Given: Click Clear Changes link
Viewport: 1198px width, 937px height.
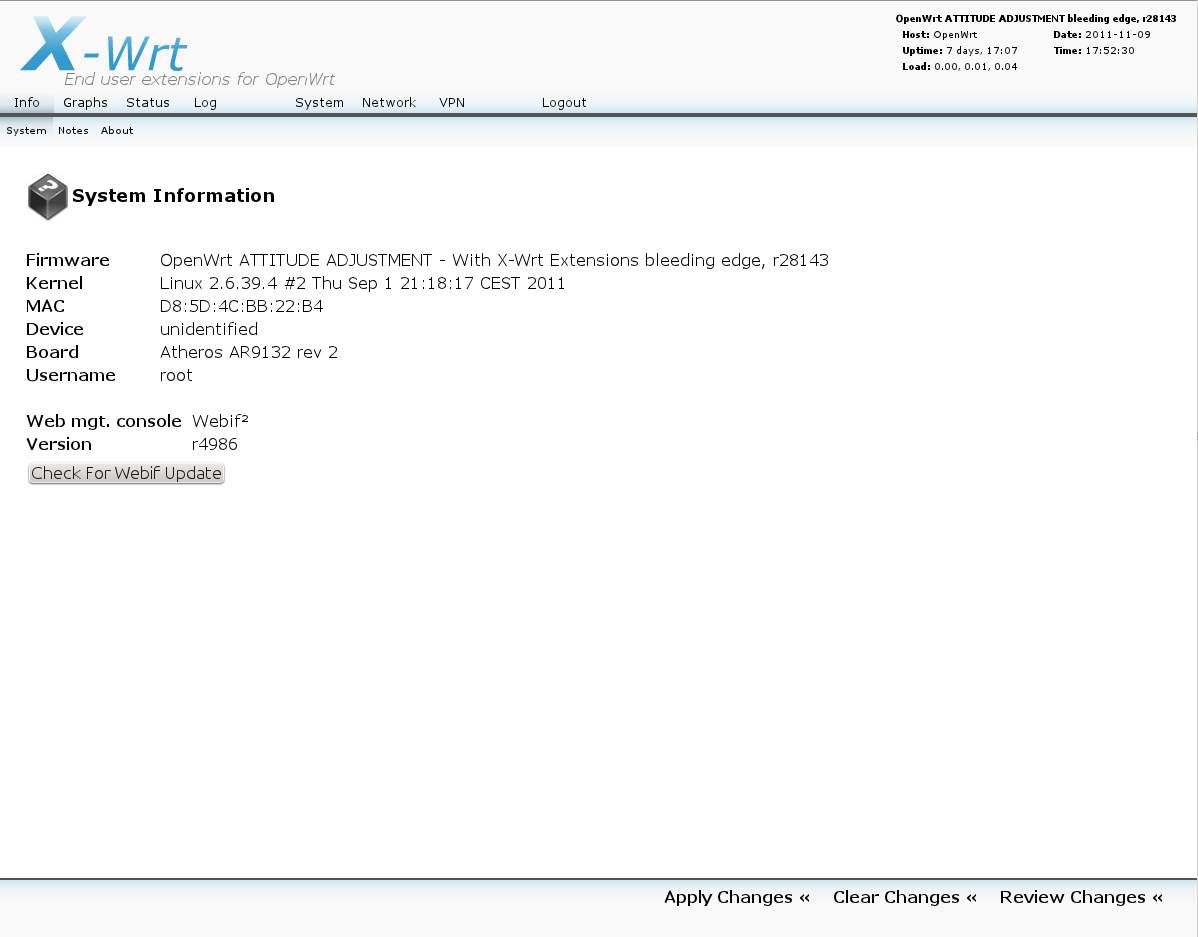Looking at the screenshot, I should pyautogui.click(x=905, y=897).
